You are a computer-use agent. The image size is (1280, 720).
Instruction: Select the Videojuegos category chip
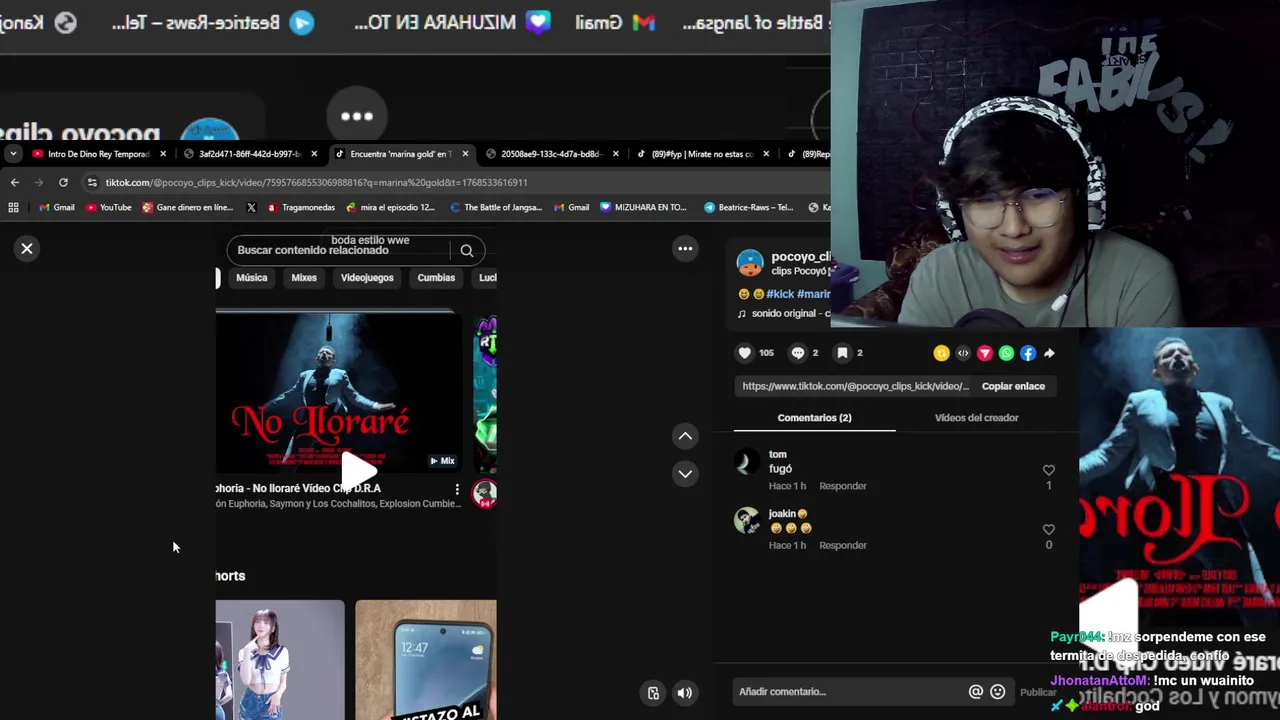click(367, 278)
